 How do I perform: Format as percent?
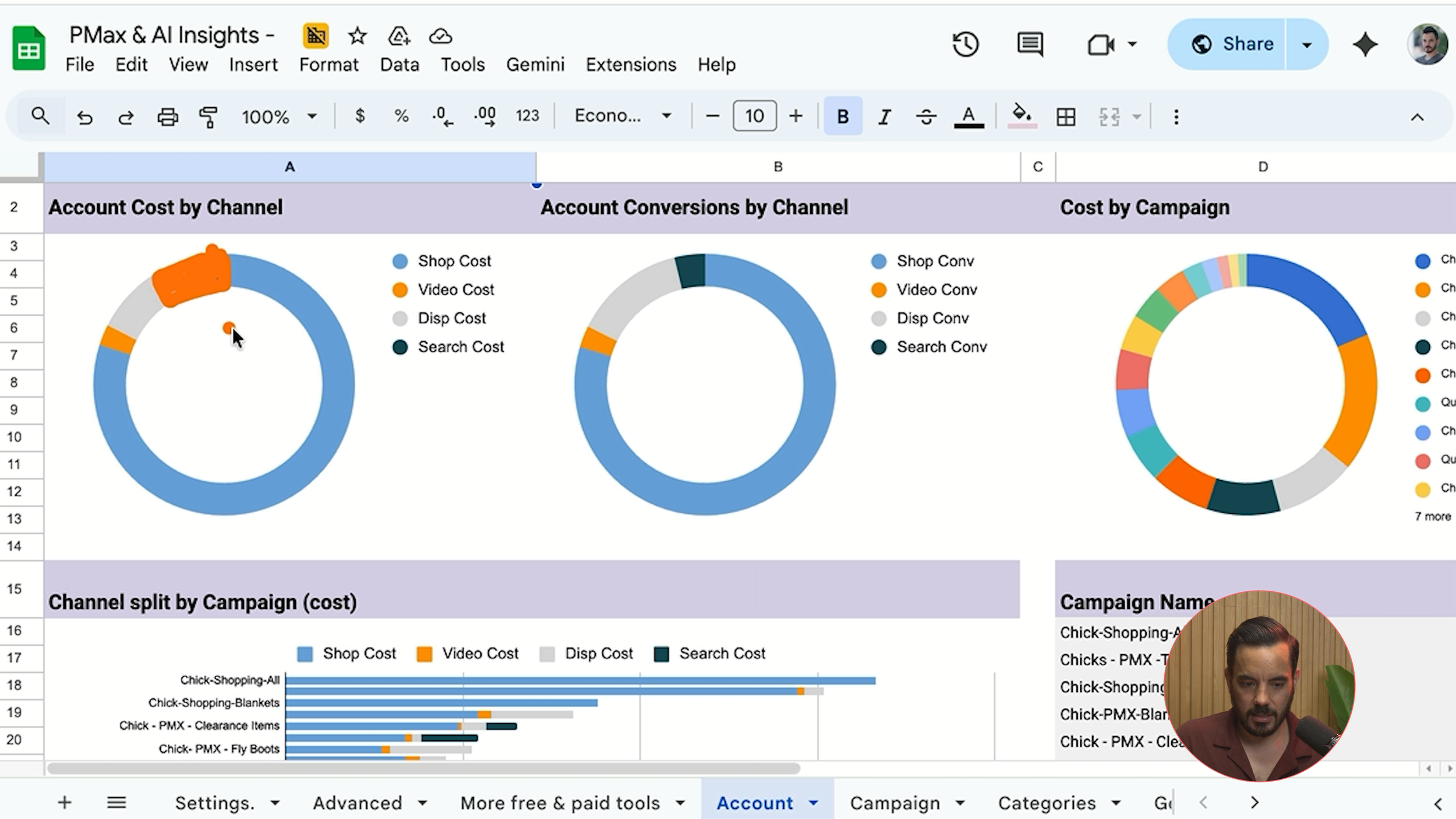point(401,116)
